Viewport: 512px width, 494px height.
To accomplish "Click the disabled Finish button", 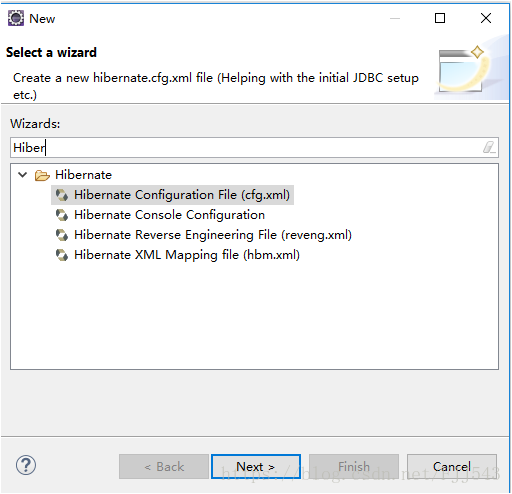I will click(354, 467).
